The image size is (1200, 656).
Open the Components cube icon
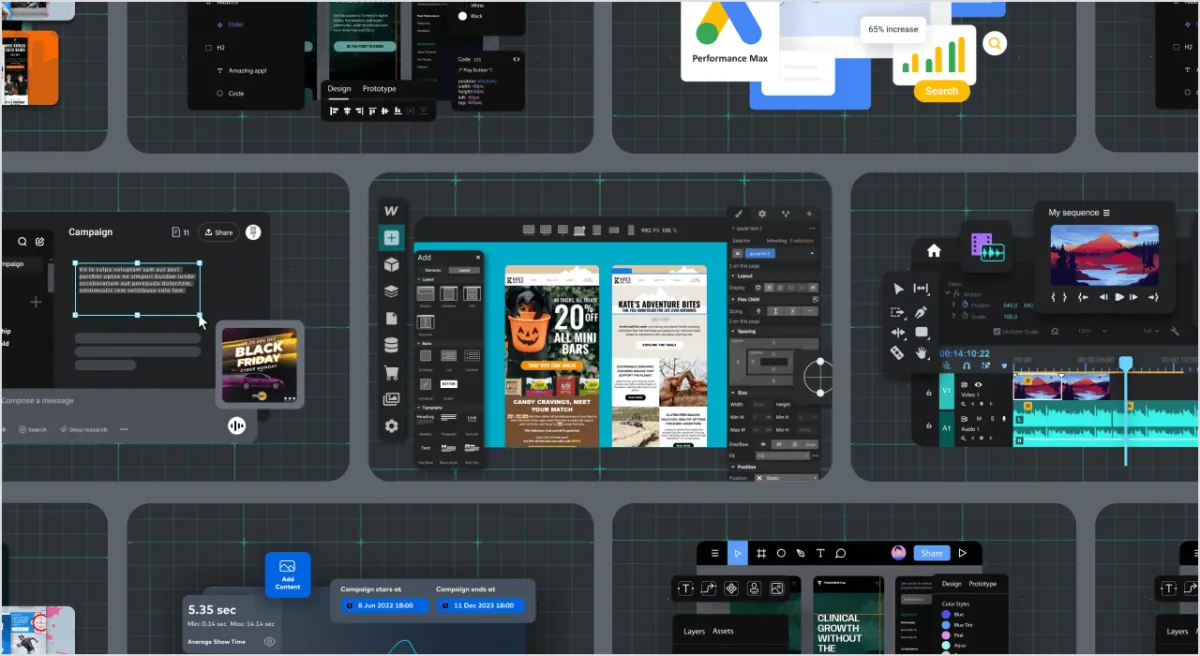coord(391,265)
